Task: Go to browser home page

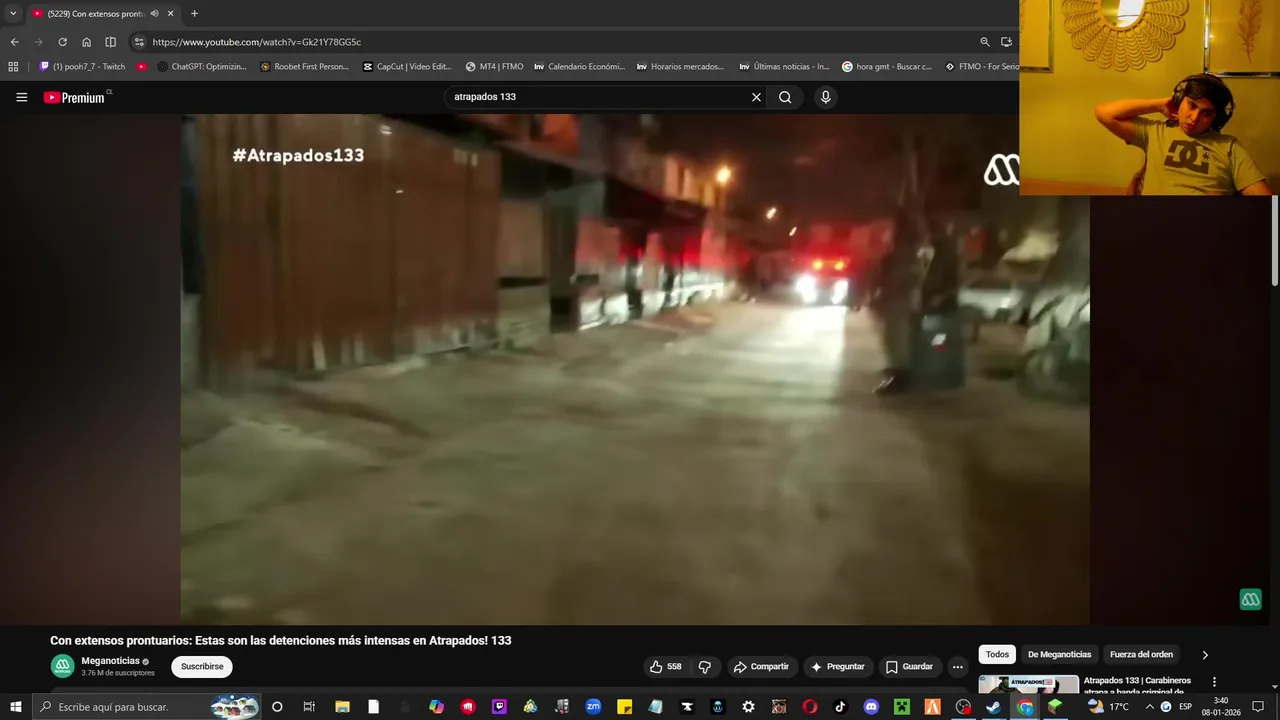Action: 86,42
